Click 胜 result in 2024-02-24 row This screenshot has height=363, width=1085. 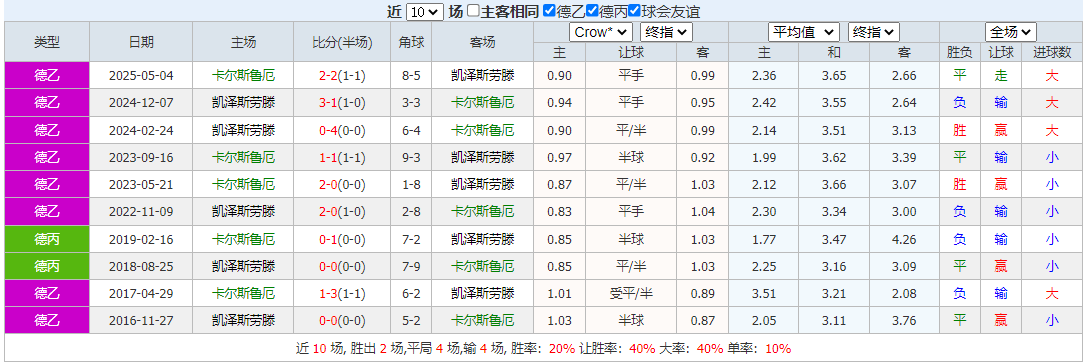(959, 130)
